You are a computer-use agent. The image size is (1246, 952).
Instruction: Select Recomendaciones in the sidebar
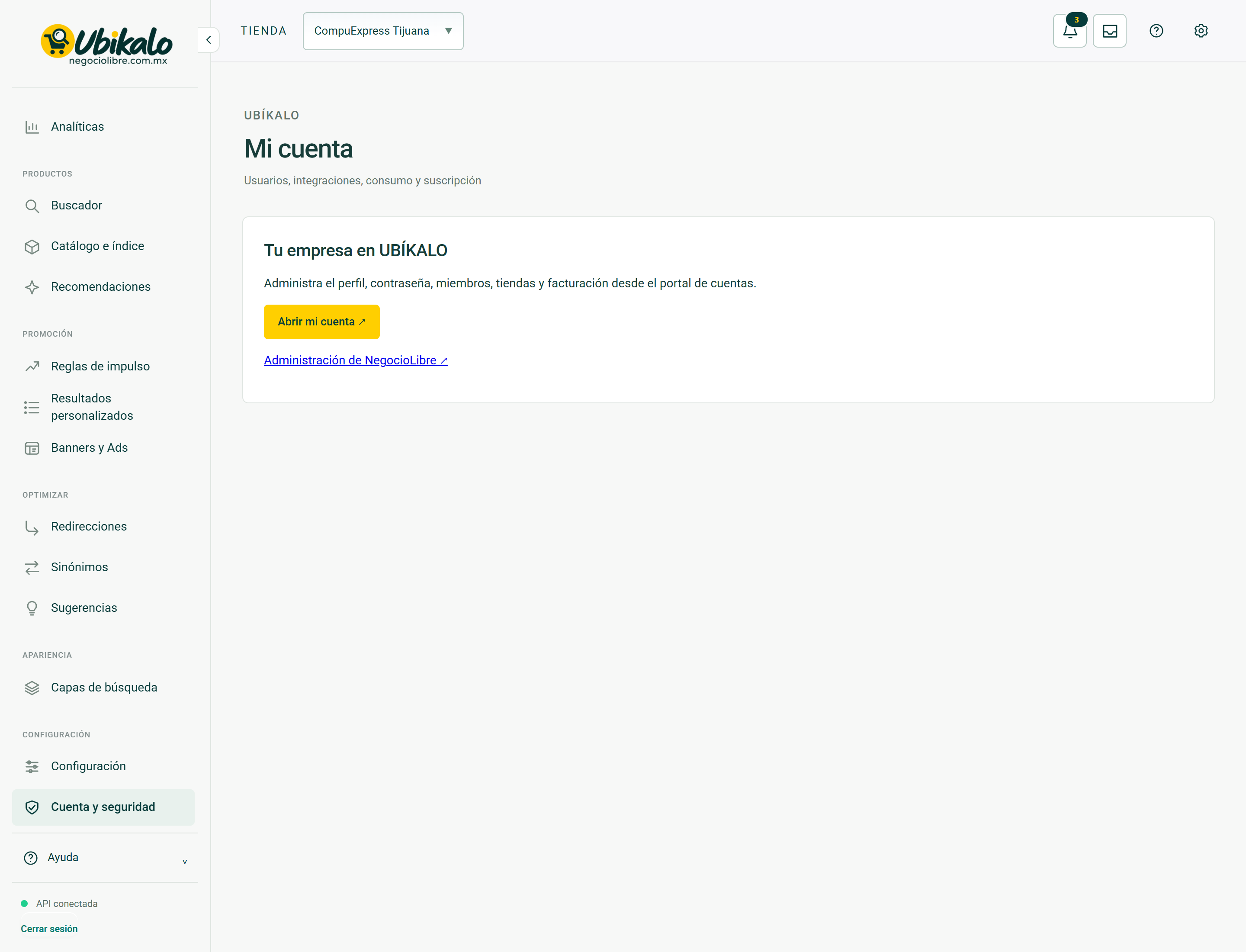coord(104,287)
